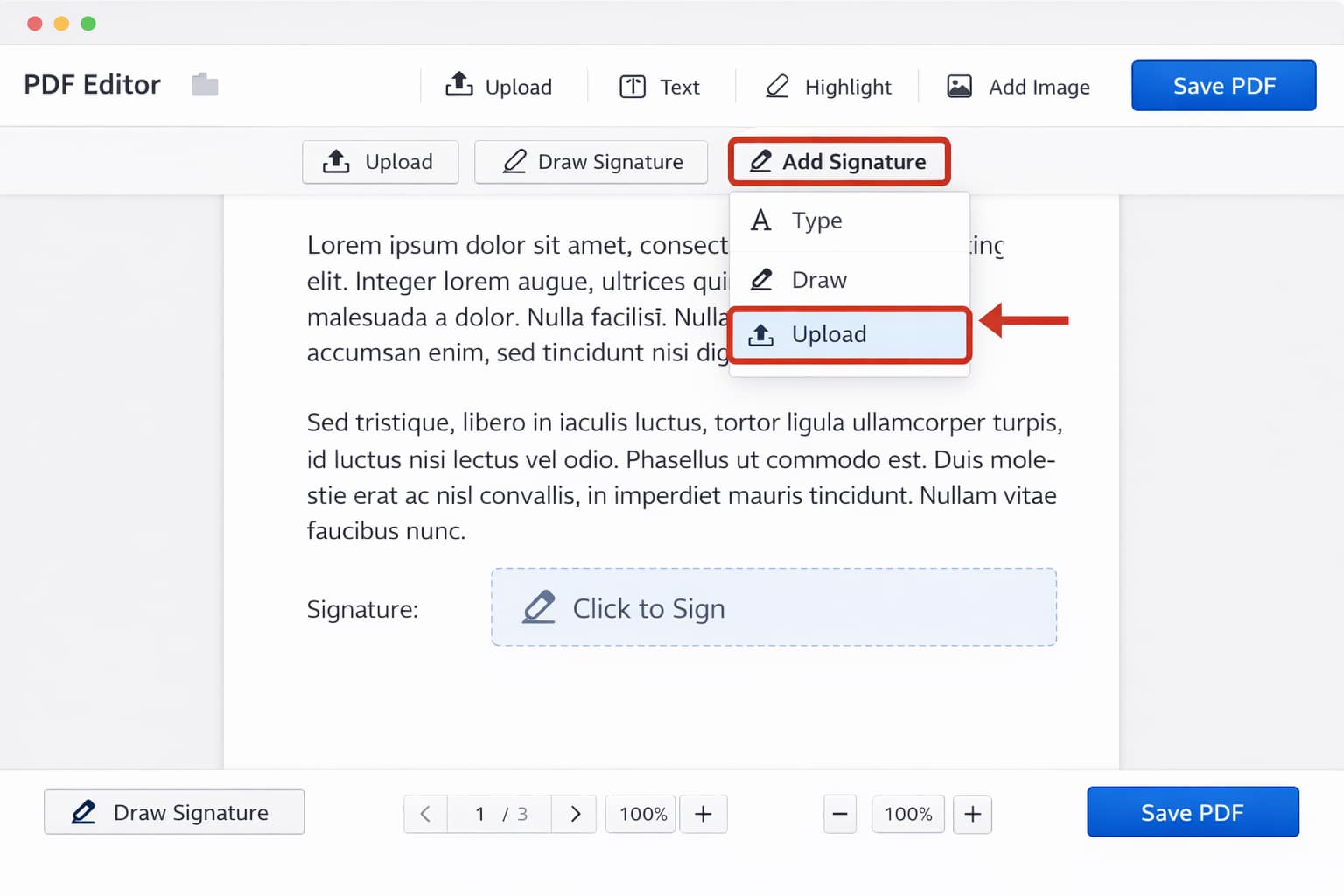Click the "PDF Editor" title

[92, 85]
